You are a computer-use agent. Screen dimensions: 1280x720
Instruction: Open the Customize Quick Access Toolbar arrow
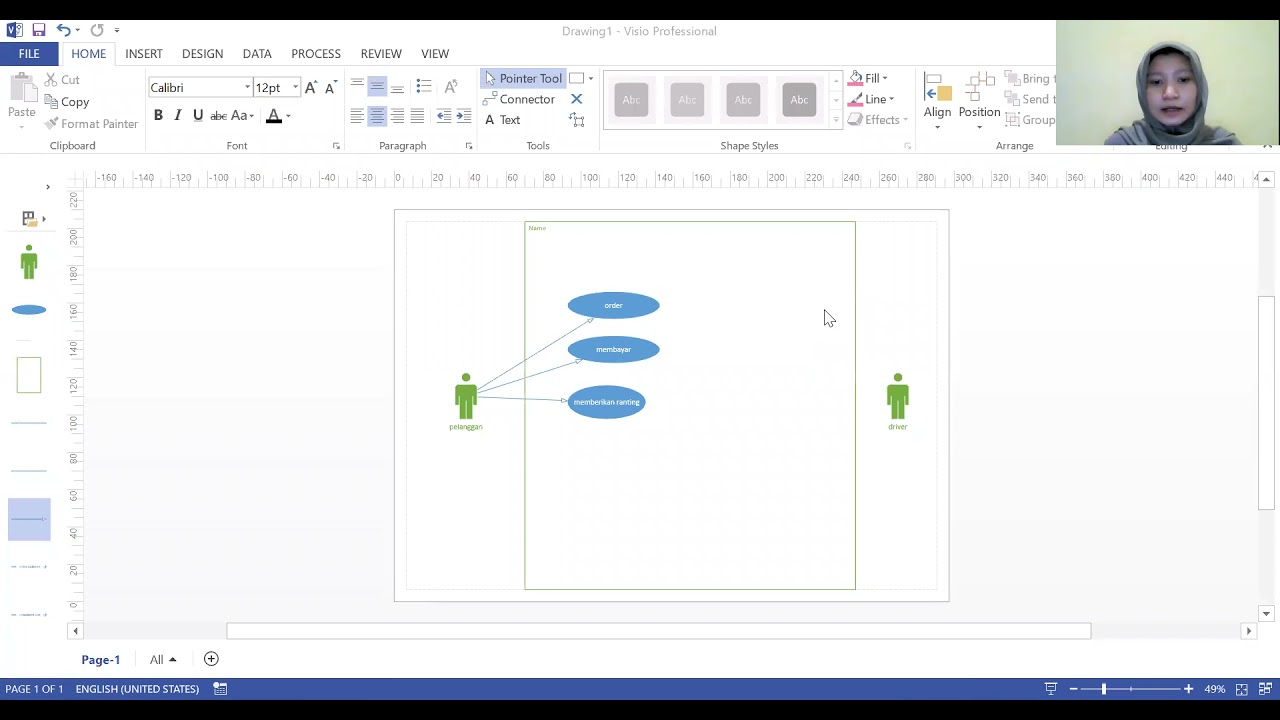click(117, 31)
